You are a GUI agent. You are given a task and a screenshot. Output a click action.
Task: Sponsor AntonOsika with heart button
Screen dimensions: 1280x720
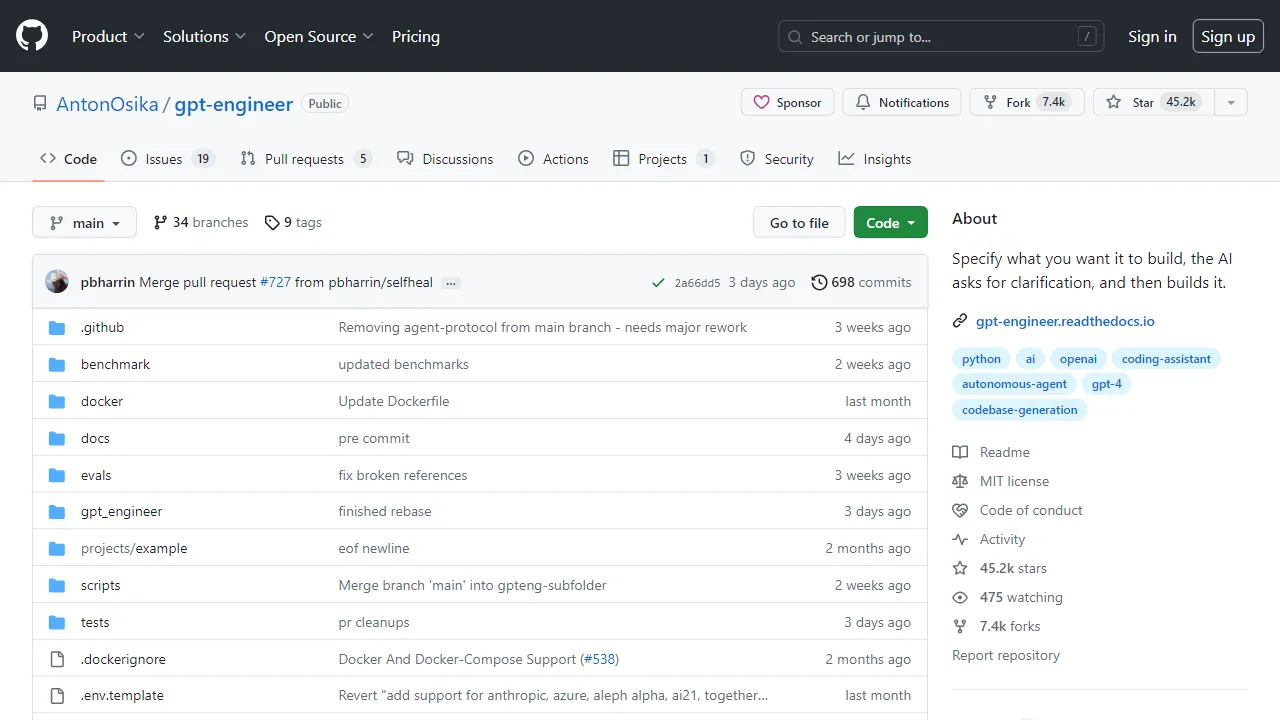(x=787, y=102)
